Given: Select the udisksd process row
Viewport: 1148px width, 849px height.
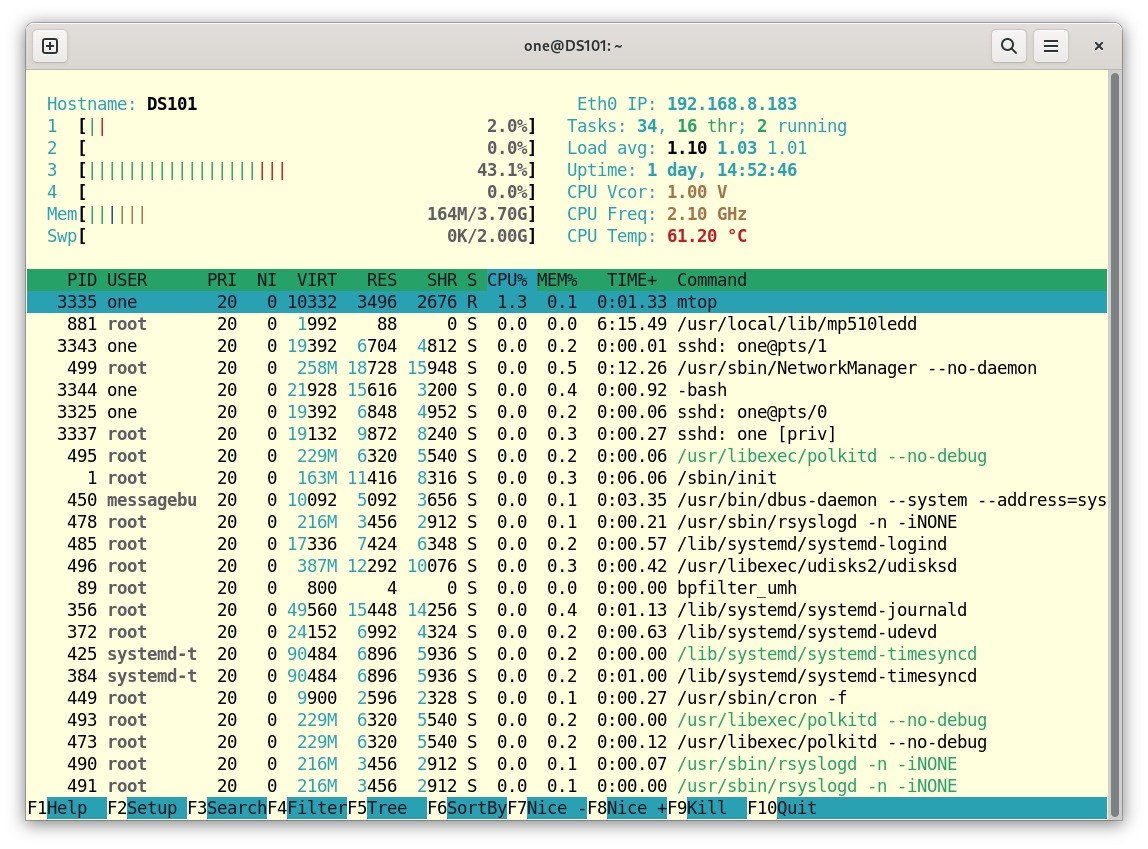Looking at the screenshot, I should pyautogui.click(x=567, y=566).
